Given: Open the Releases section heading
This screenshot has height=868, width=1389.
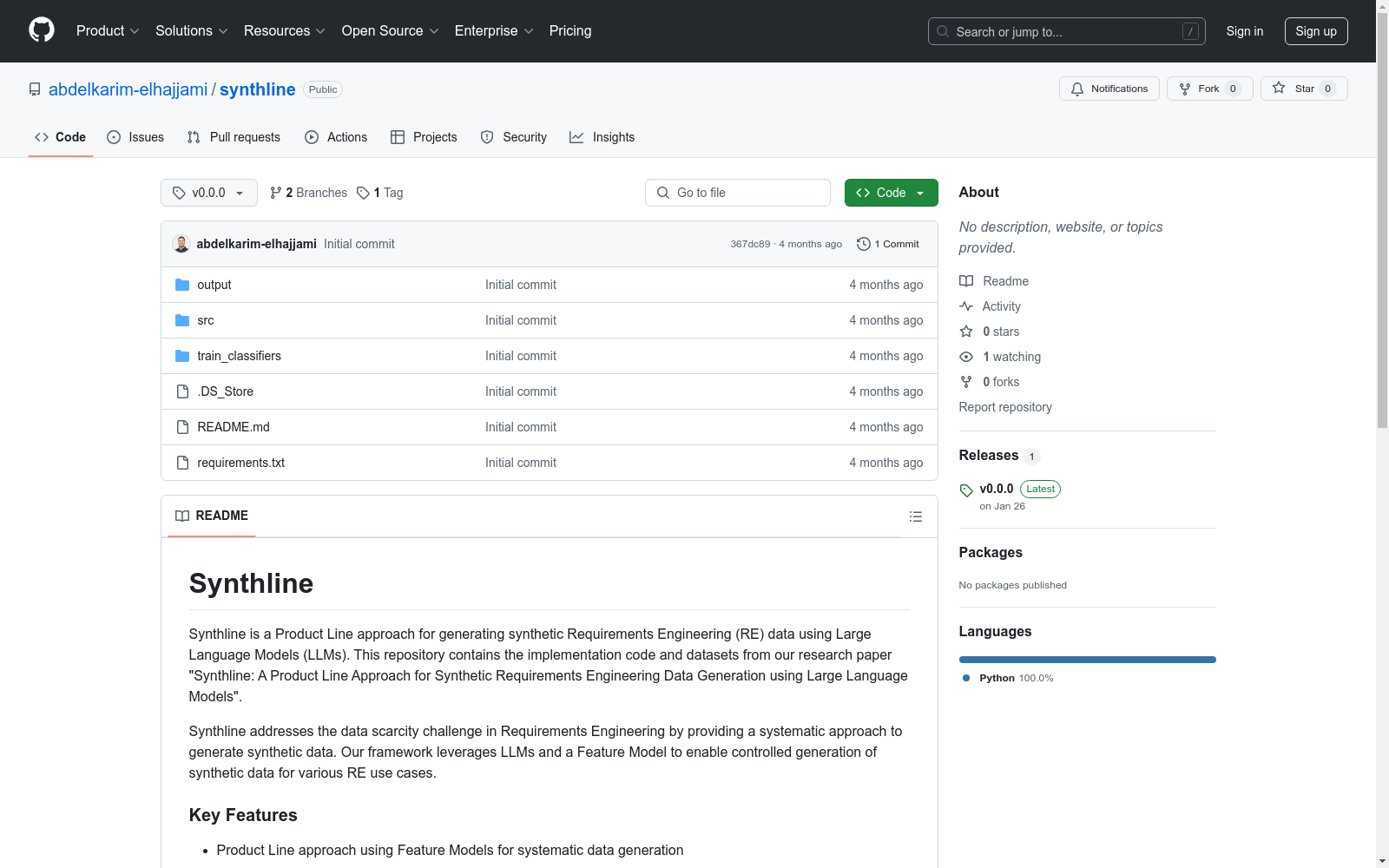Looking at the screenshot, I should (x=999, y=456).
